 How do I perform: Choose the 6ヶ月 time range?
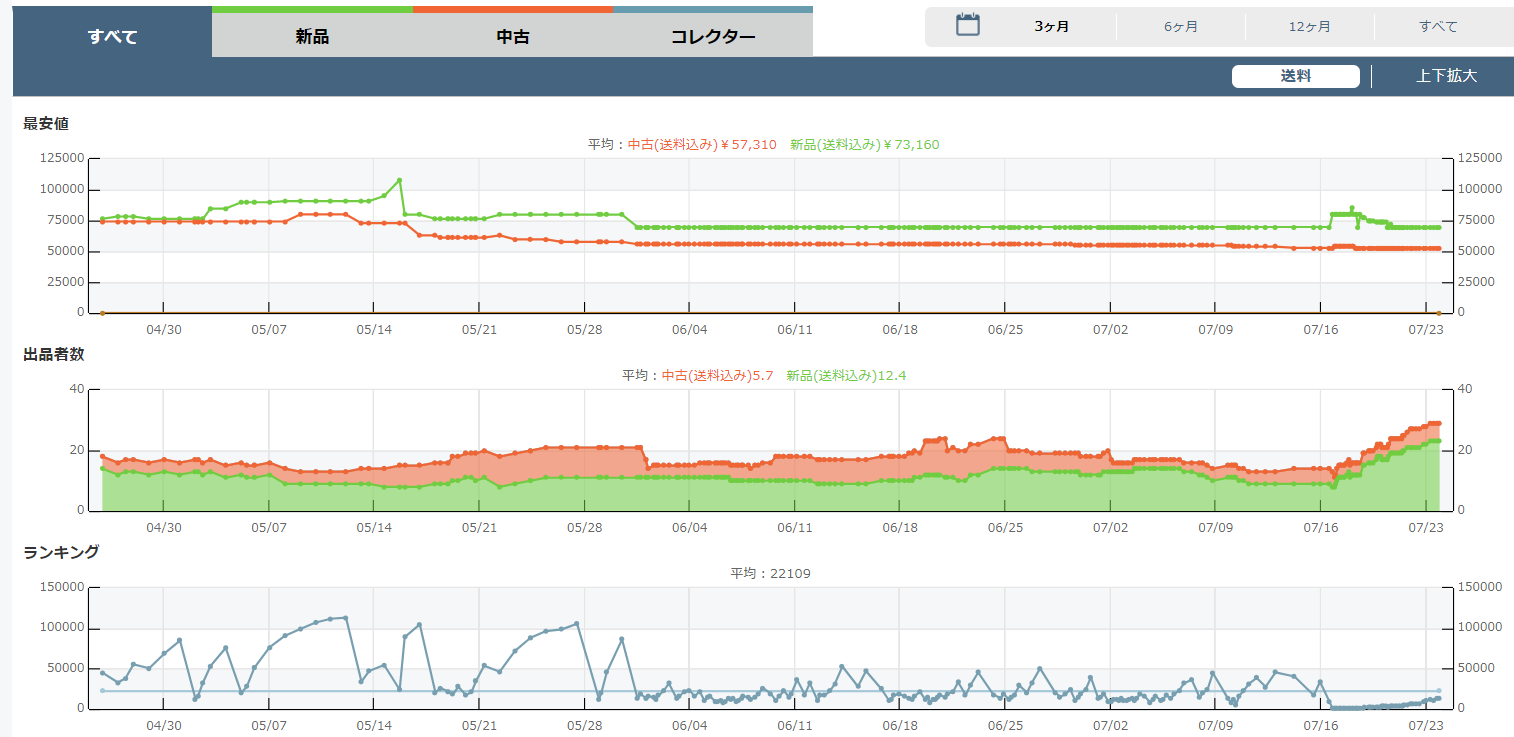1181,27
